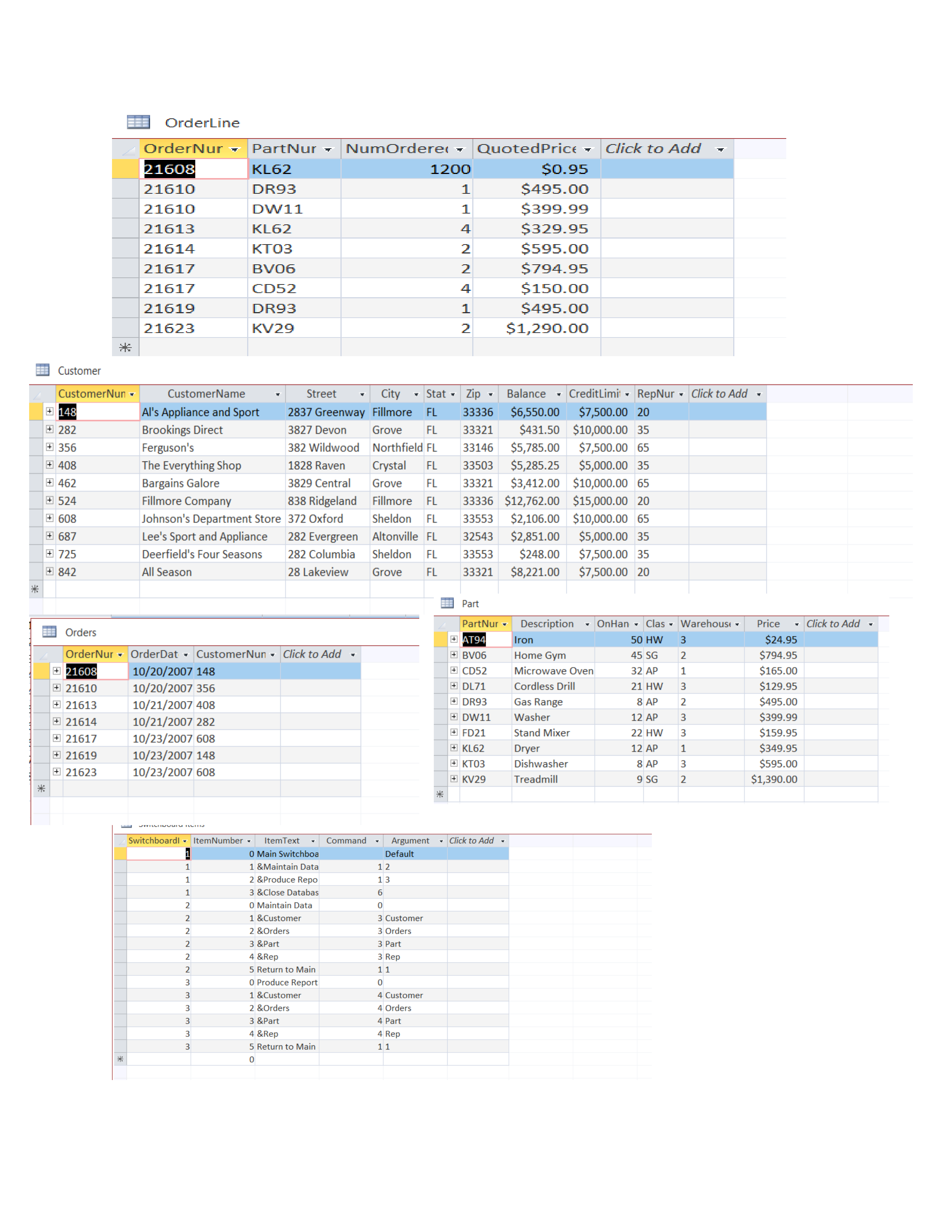Select the row selector for order 21613 in OrderLine
Screen dimensions: 952x1232
pyautogui.click(x=125, y=228)
